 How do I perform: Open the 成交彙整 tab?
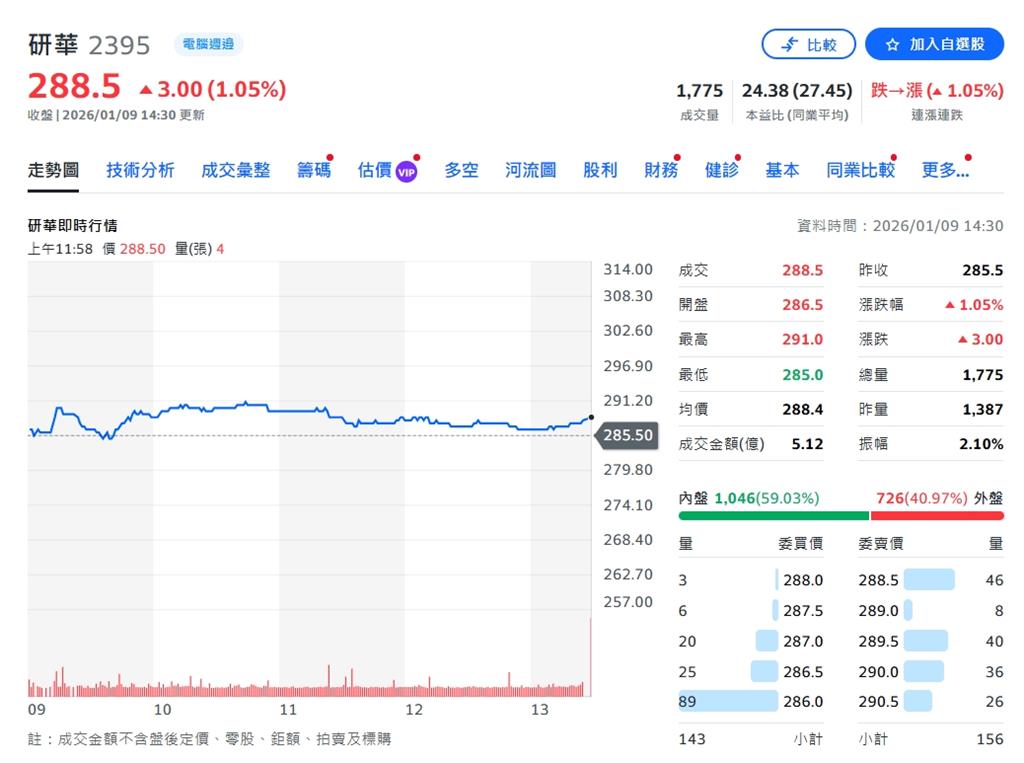coord(235,170)
